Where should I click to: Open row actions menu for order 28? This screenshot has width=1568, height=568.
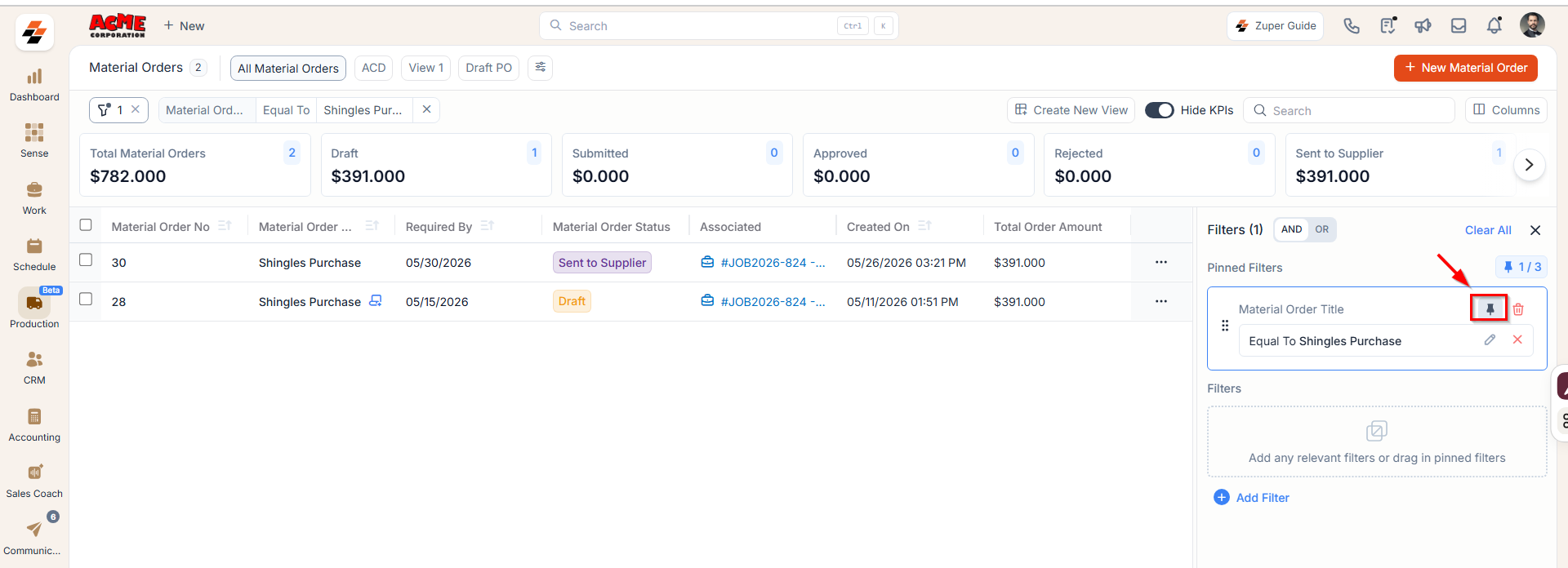(x=1161, y=301)
